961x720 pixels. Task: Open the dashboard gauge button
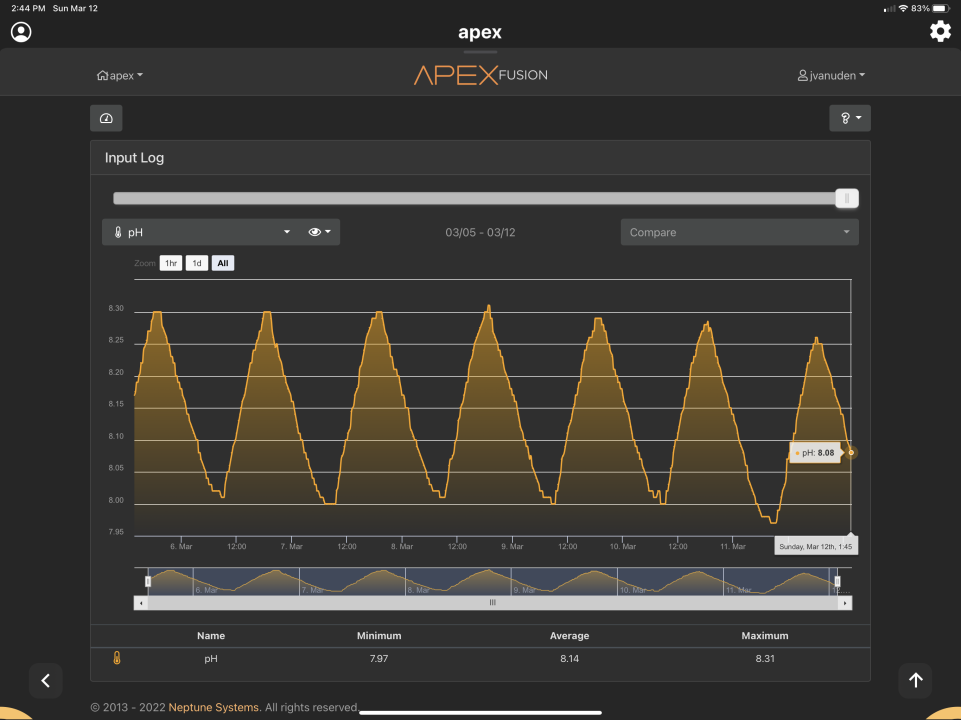(x=106, y=118)
